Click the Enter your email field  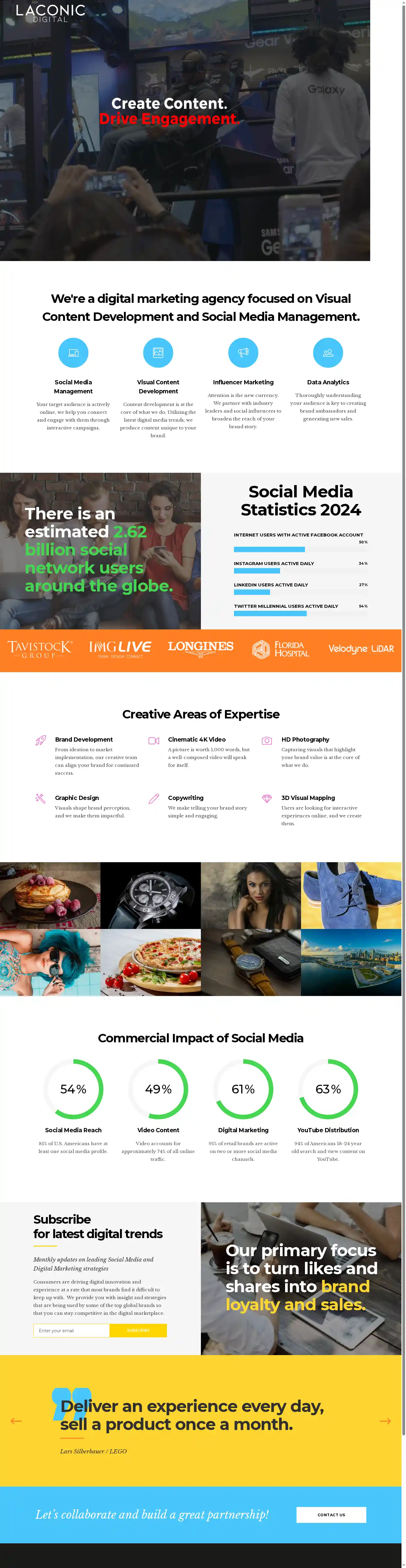click(x=72, y=1330)
